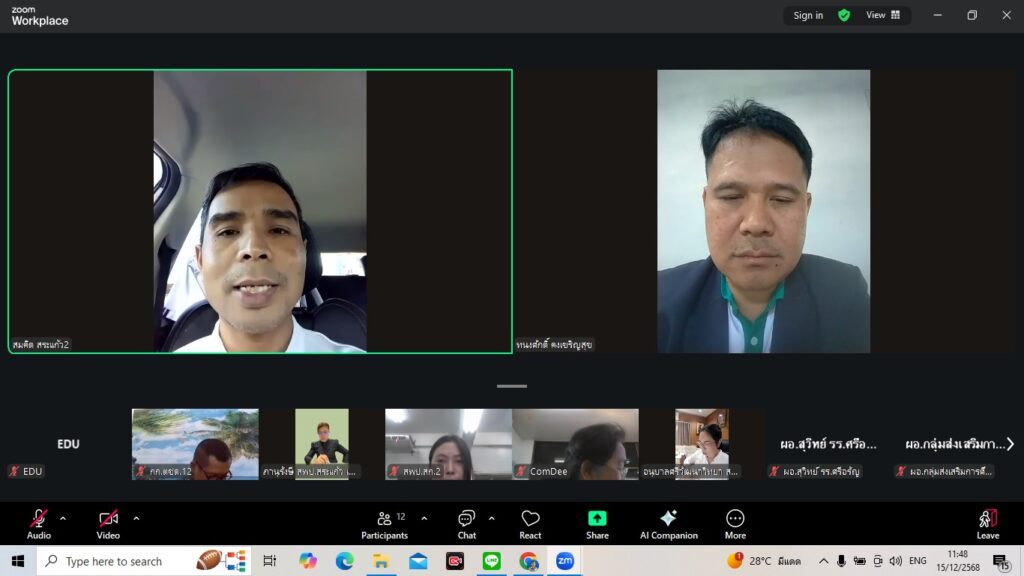Viewport: 1024px width, 576px height.
Task: Open video options arrow beside Video
Action: point(136,518)
